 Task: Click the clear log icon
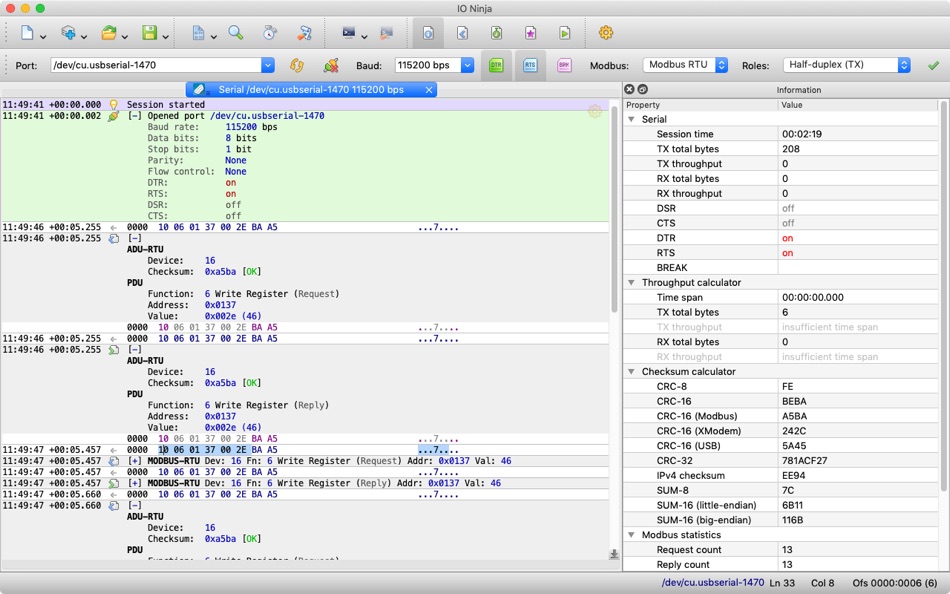point(304,33)
